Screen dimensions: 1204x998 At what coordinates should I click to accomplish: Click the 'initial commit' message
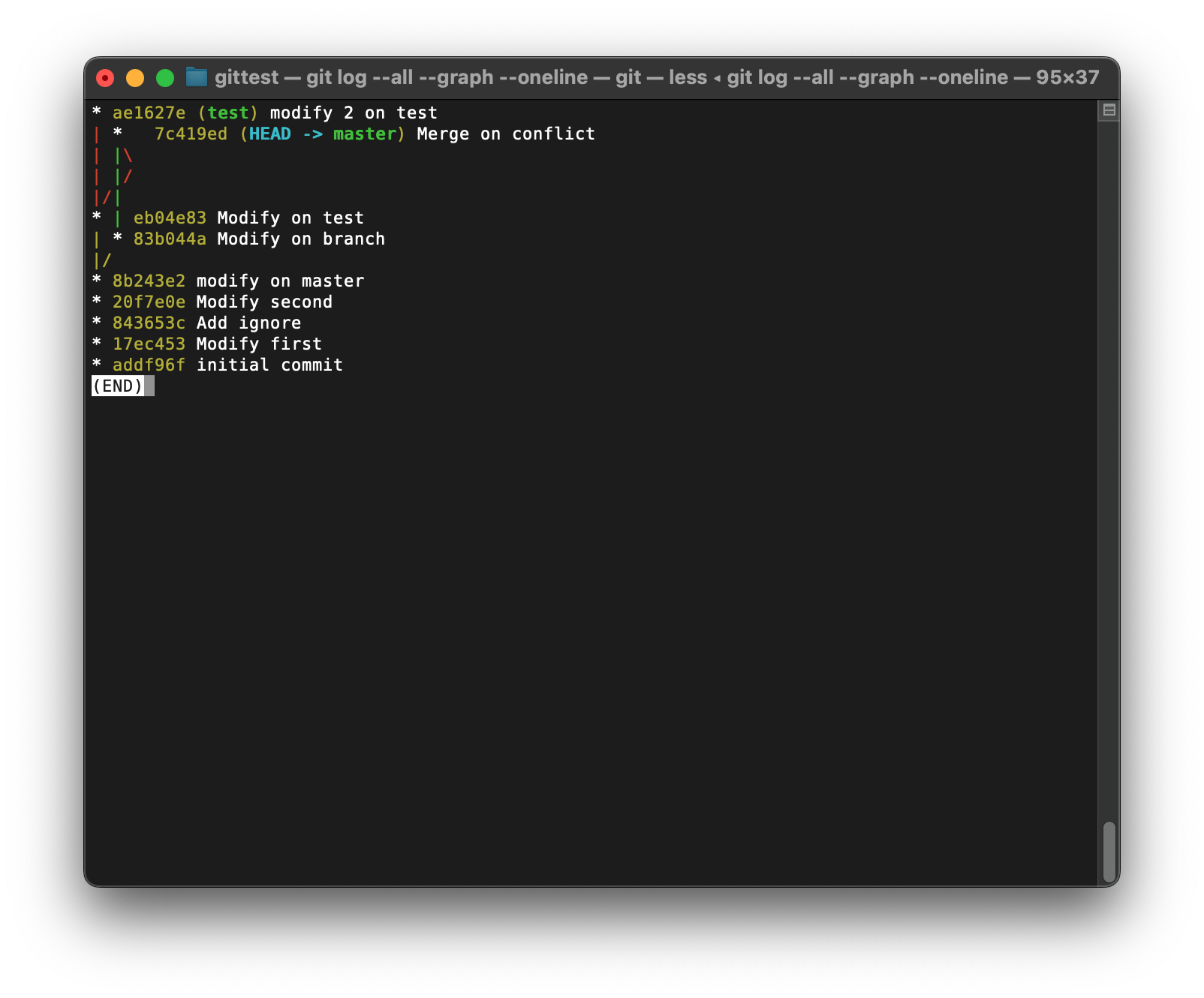pos(269,365)
